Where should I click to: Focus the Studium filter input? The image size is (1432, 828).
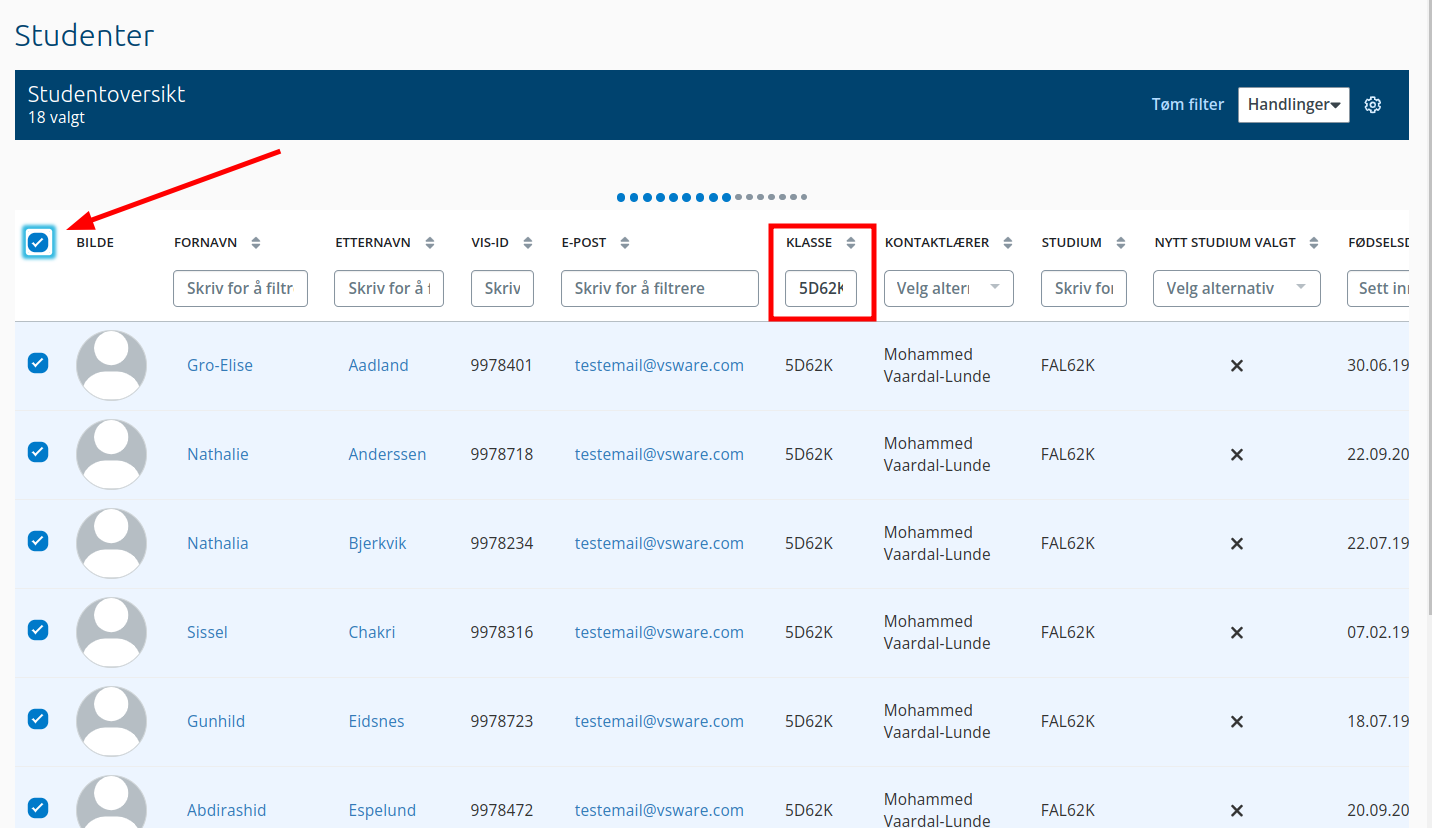[1084, 288]
